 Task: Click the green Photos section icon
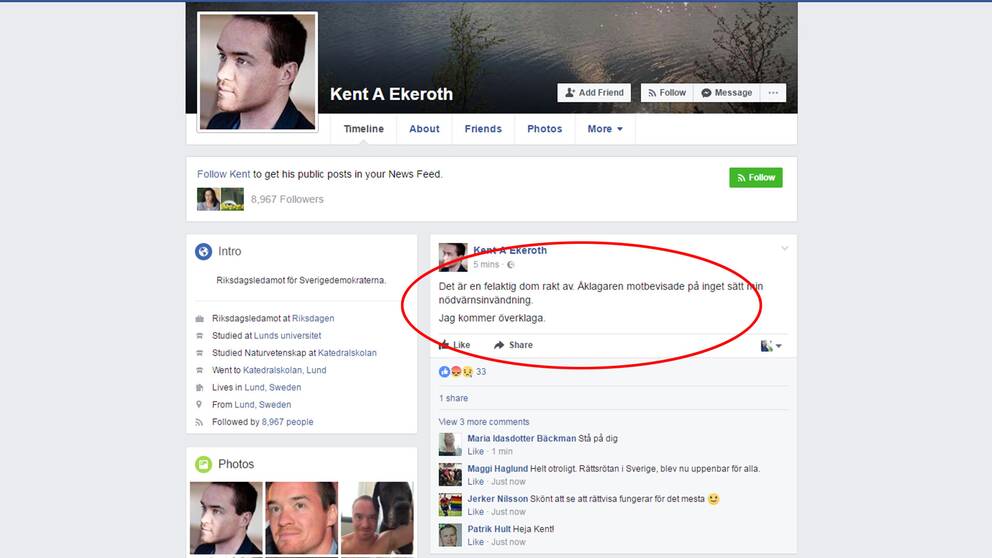[x=203, y=464]
